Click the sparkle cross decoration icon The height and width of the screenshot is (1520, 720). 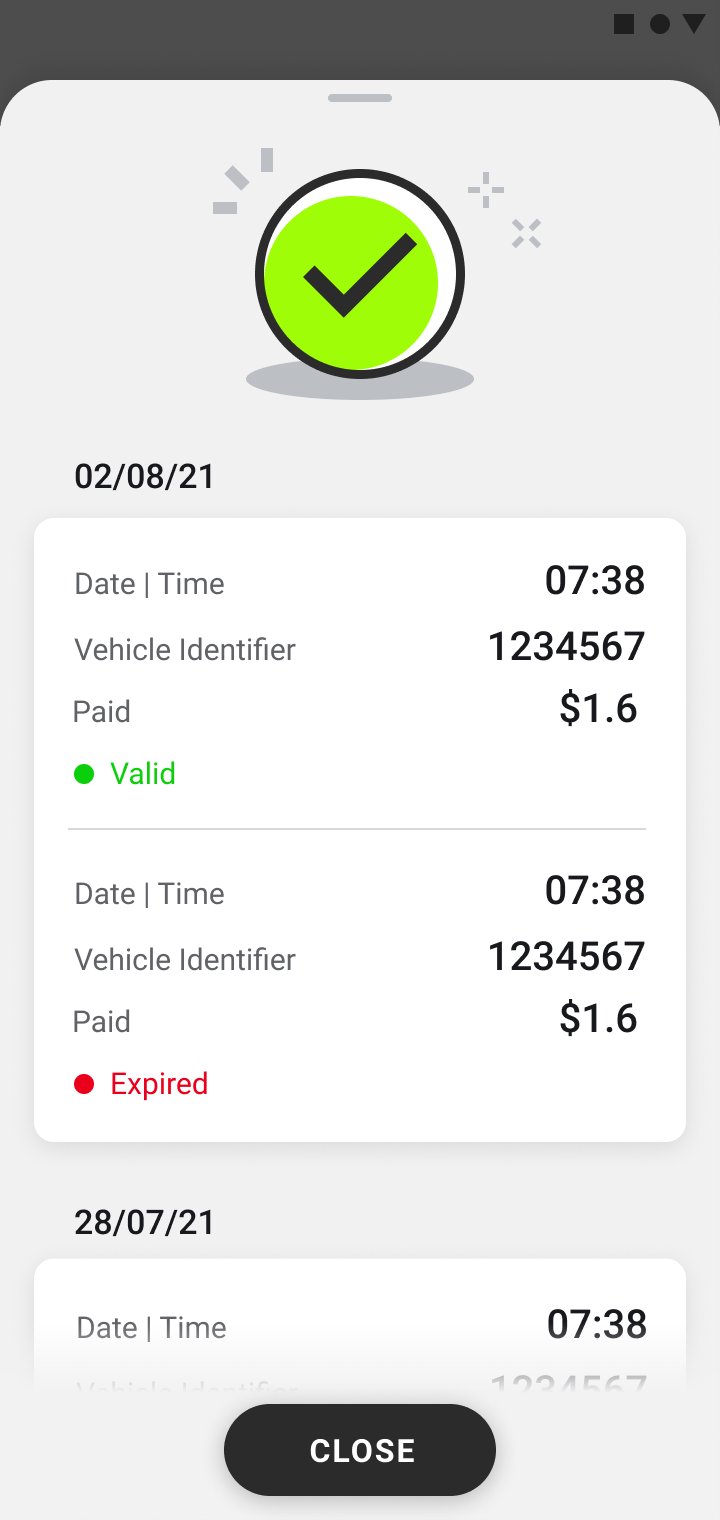tap(526, 233)
